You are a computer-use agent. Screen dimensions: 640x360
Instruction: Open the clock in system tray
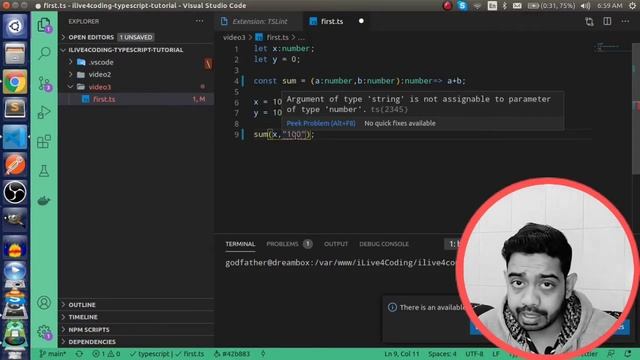(x=609, y=6)
